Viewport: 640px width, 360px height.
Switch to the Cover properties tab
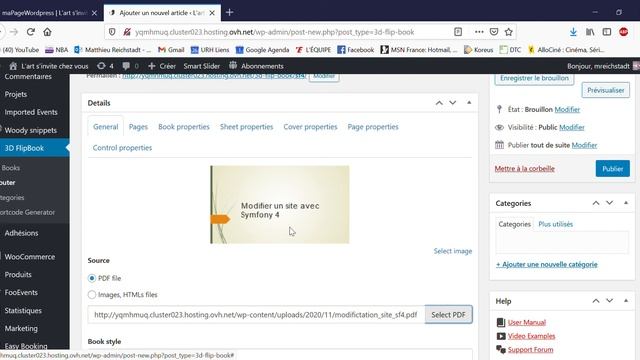tap(310, 127)
